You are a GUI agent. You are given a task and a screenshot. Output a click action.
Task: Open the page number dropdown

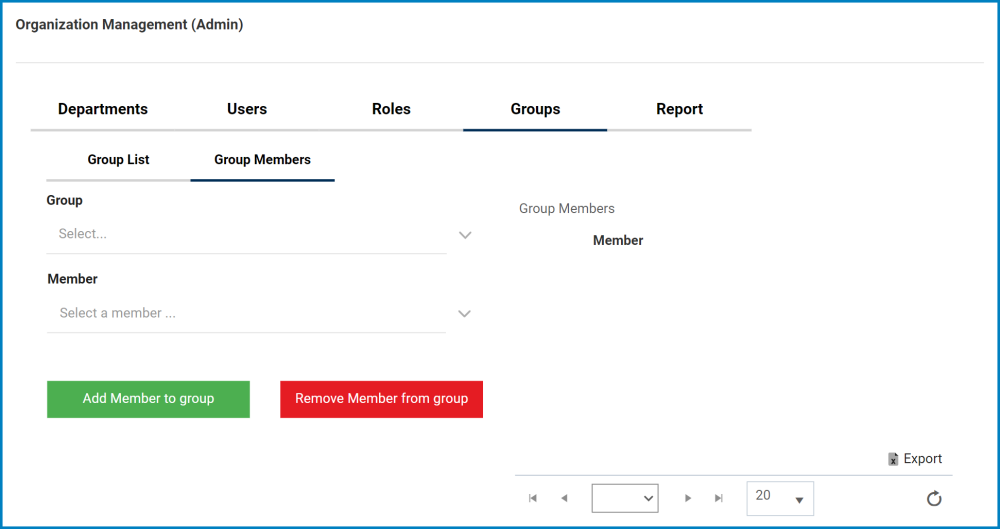tap(625, 498)
